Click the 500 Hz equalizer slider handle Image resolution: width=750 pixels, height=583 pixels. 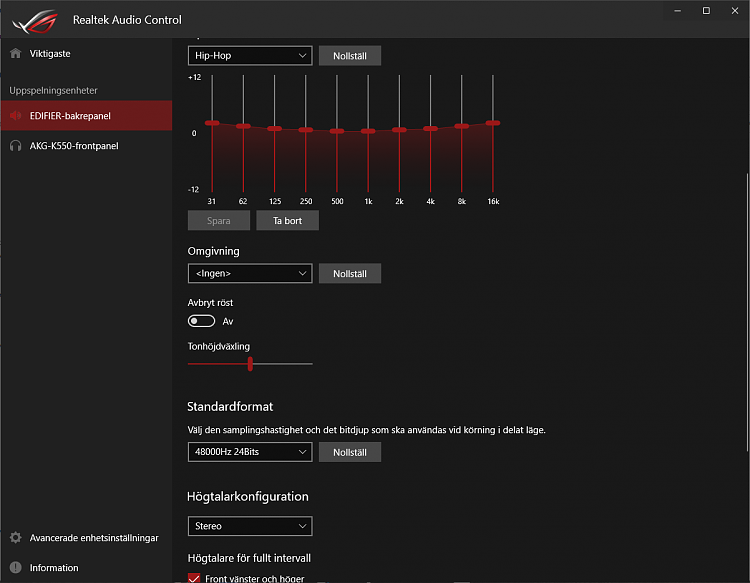point(337,131)
